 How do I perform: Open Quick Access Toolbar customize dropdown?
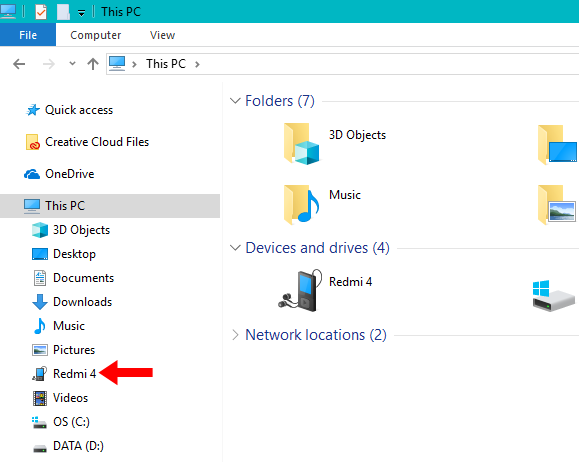81,13
